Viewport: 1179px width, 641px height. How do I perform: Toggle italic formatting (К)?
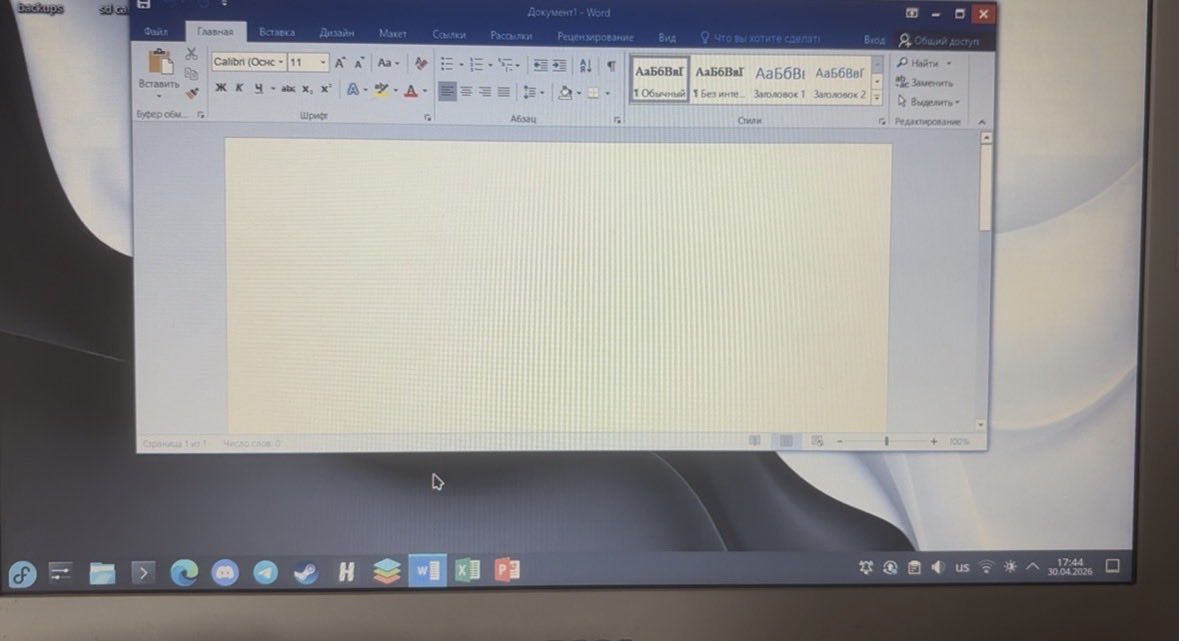pyautogui.click(x=239, y=88)
